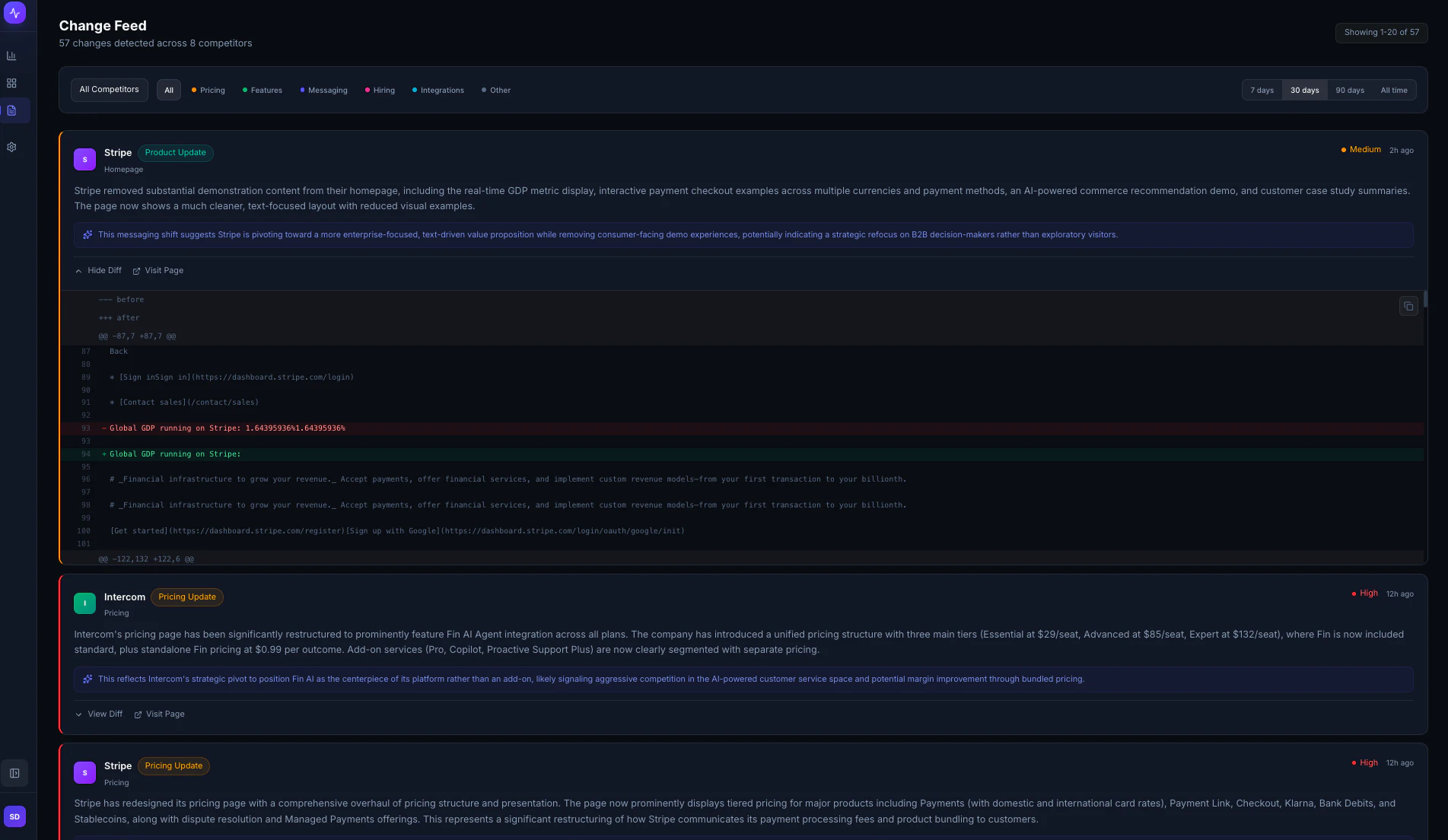Image resolution: width=1448 pixels, height=840 pixels.
Task: Click the '[Get started]' register diff line
Action: tap(397, 531)
